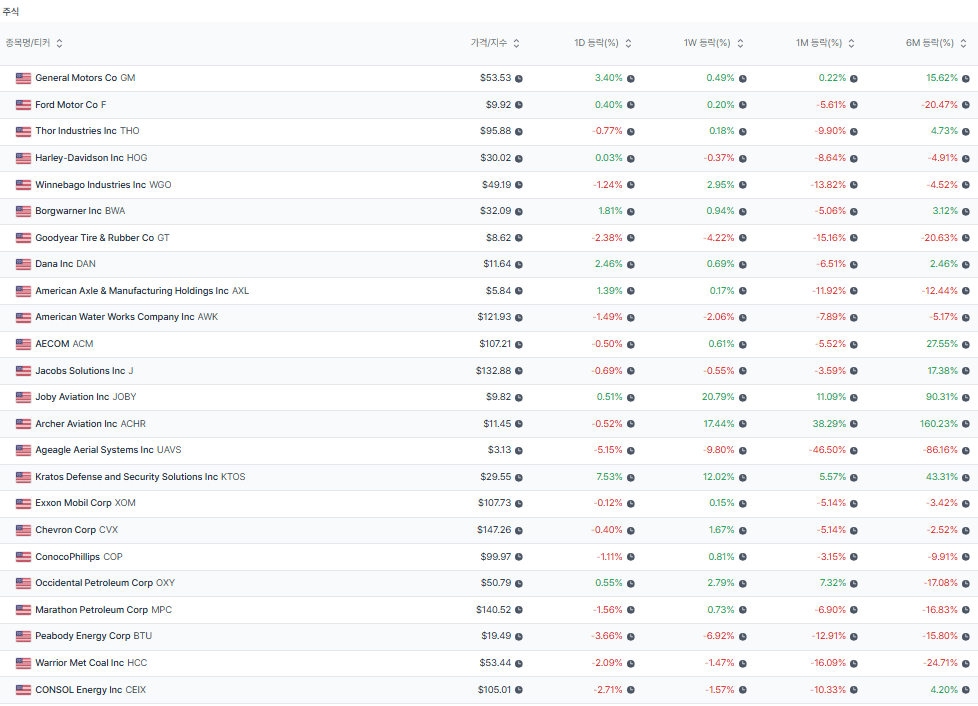Click clock icon beside Chevron price $147.26
Viewport: 978px width, 706px height.
point(519,530)
